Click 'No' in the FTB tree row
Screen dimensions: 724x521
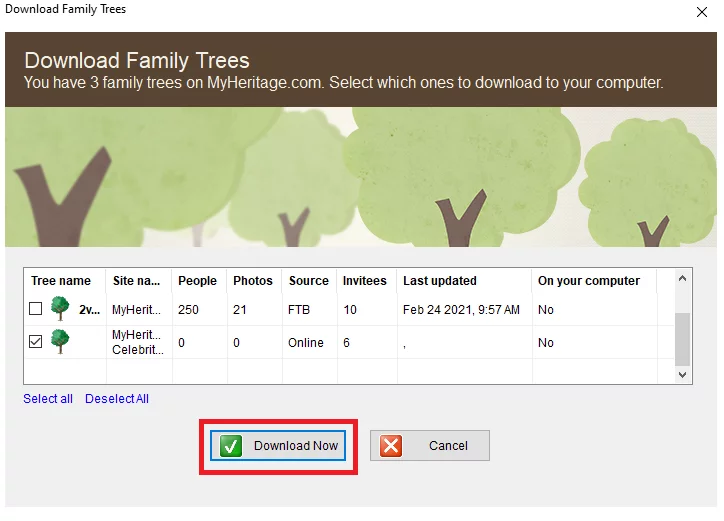click(546, 309)
